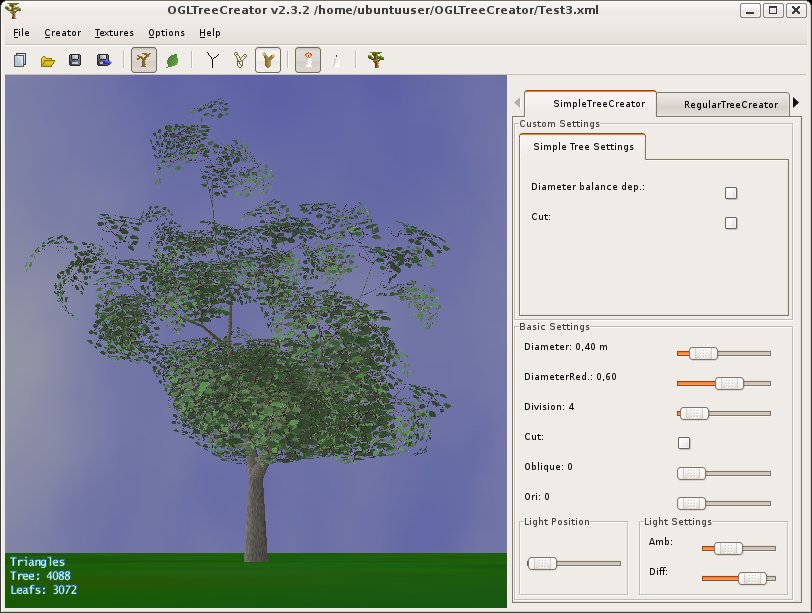
Task: Click the full green tree toolbar icon
Action: tap(375, 61)
